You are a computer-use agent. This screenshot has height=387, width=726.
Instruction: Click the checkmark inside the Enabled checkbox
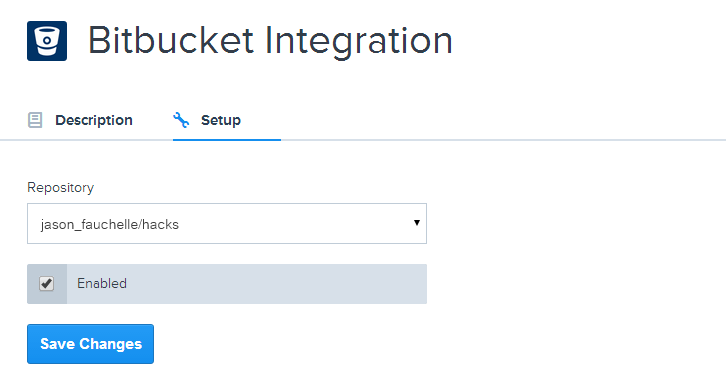click(x=46, y=283)
